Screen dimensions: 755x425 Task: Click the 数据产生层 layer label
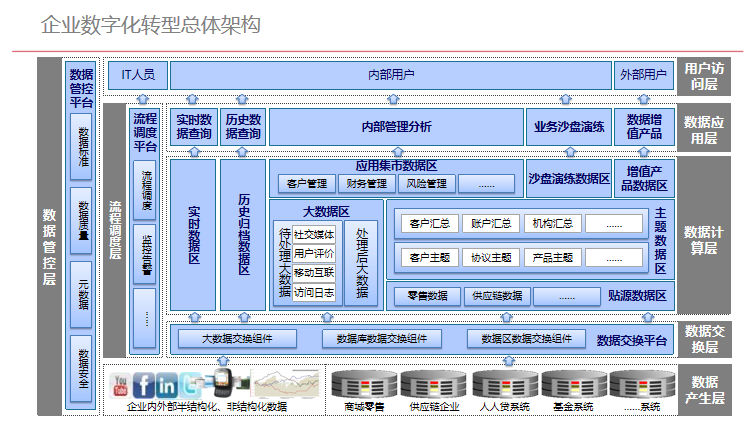pyautogui.click(x=704, y=390)
